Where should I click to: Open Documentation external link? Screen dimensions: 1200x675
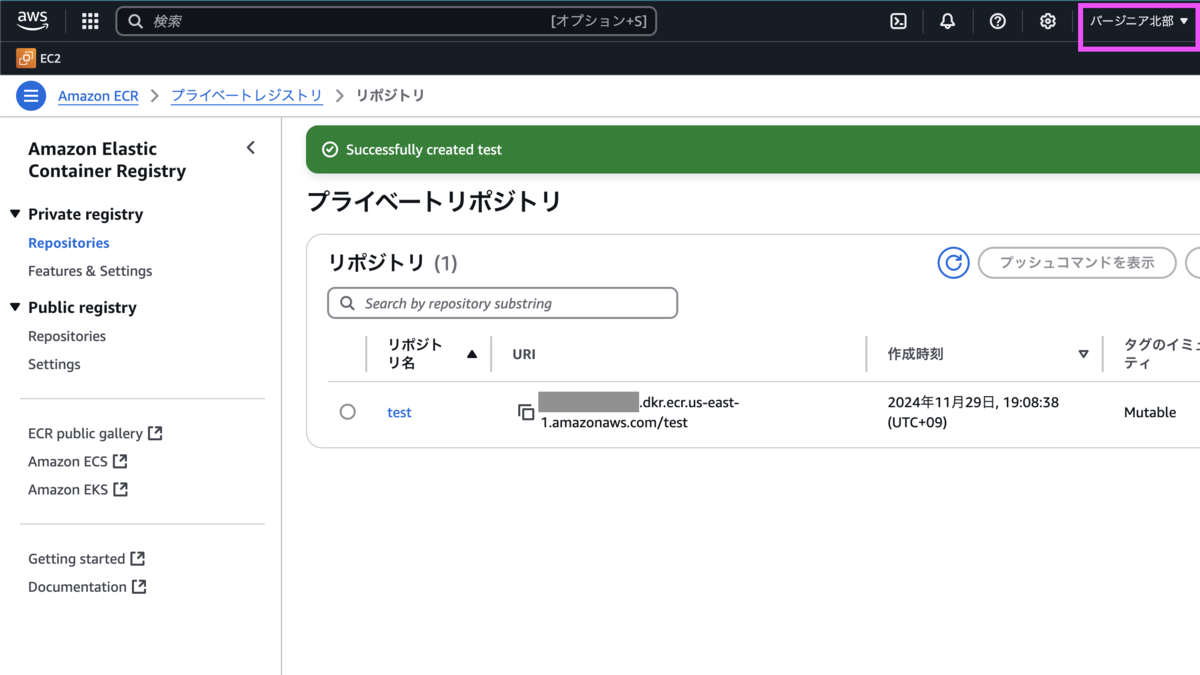coord(87,587)
